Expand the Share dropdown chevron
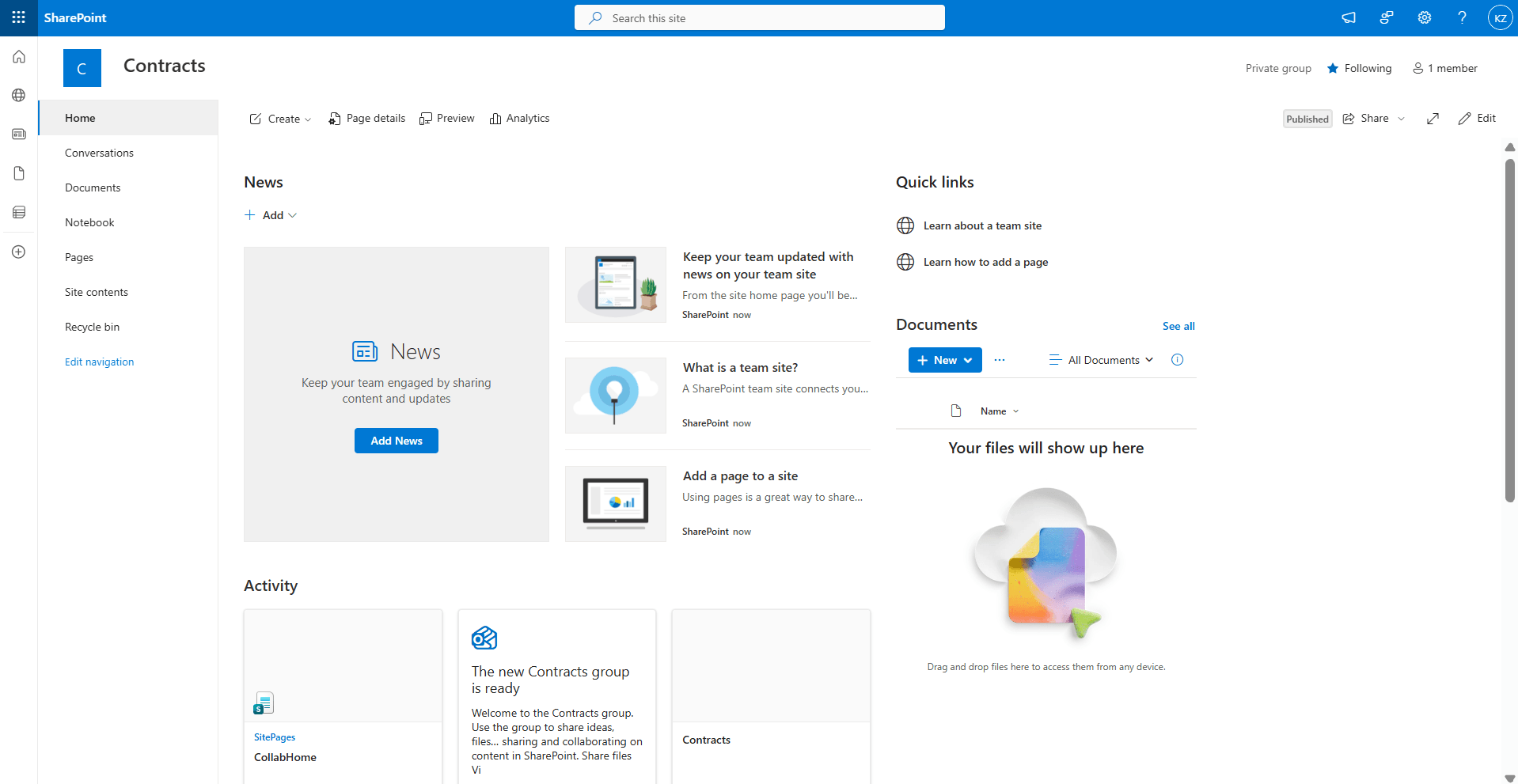Screen dimensions: 1518x784 click(x=1401, y=119)
